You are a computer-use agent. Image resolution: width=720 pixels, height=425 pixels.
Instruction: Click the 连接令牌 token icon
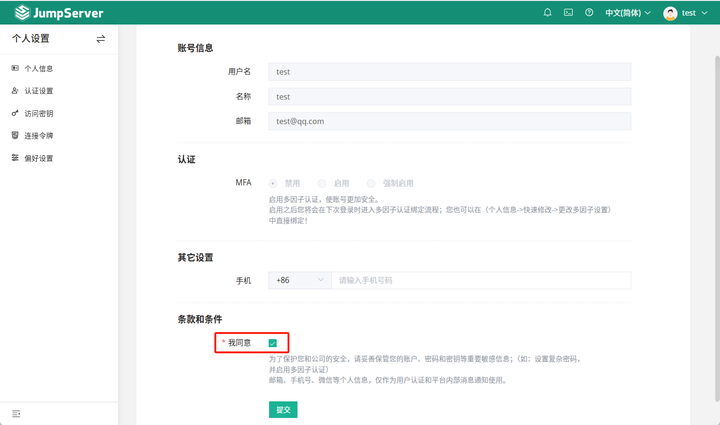tap(15, 135)
